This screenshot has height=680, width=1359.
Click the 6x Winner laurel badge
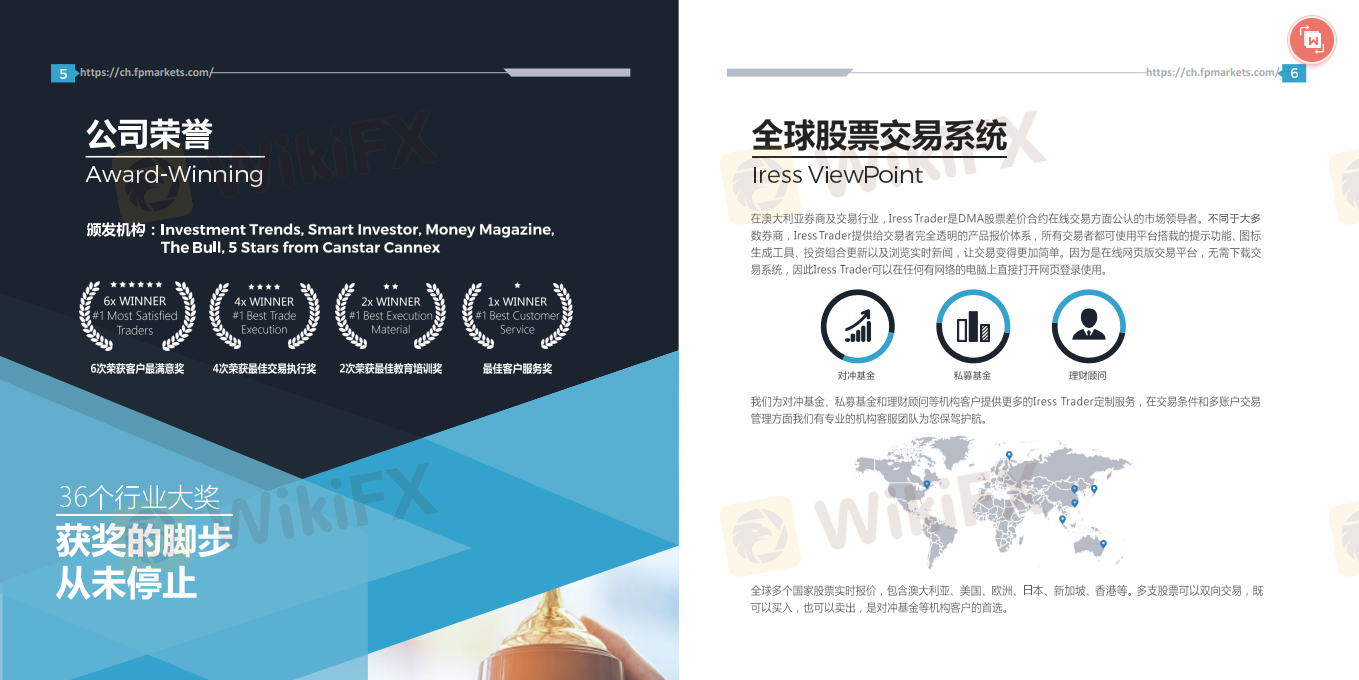[136, 314]
